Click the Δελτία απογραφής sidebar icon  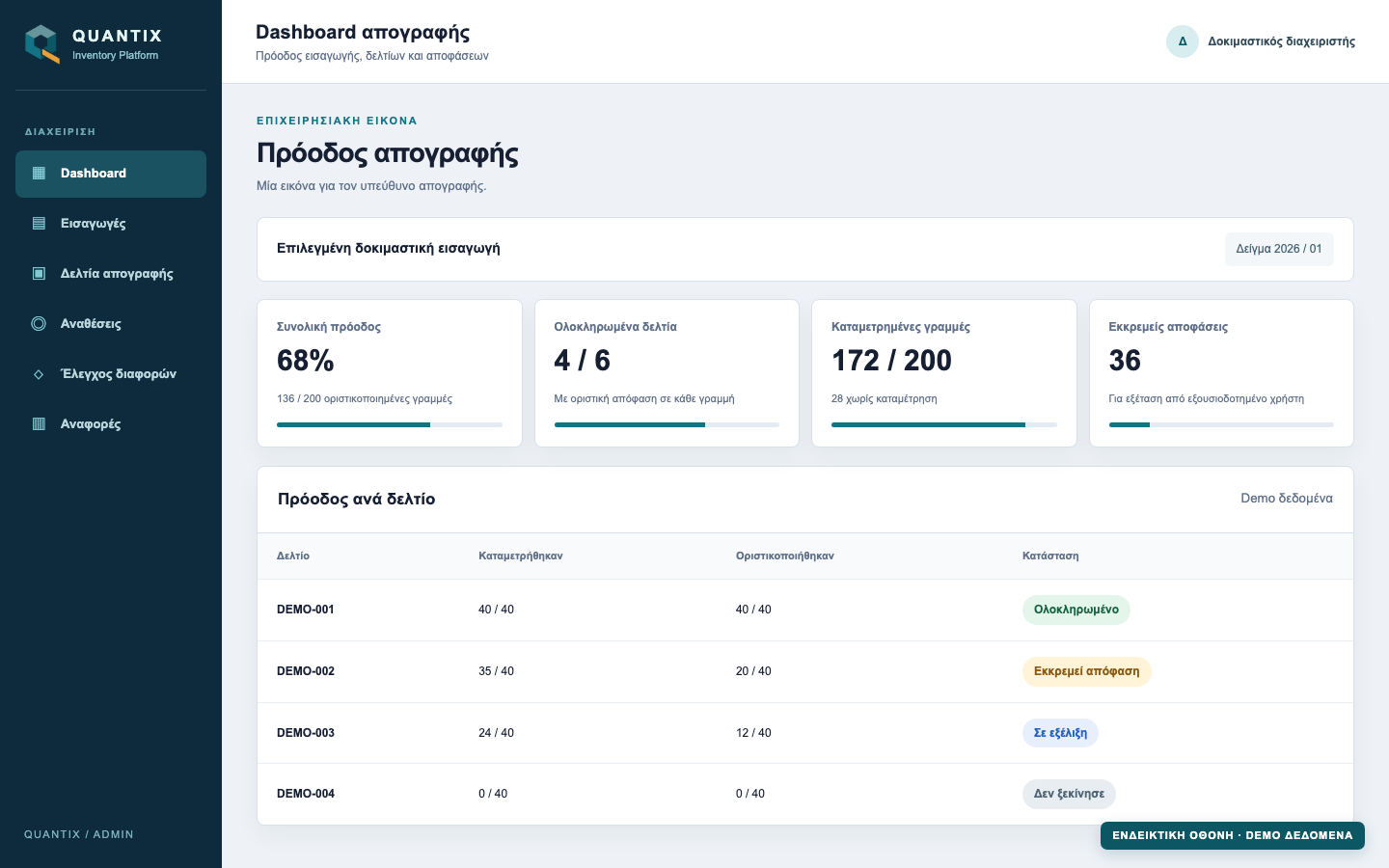(39, 274)
